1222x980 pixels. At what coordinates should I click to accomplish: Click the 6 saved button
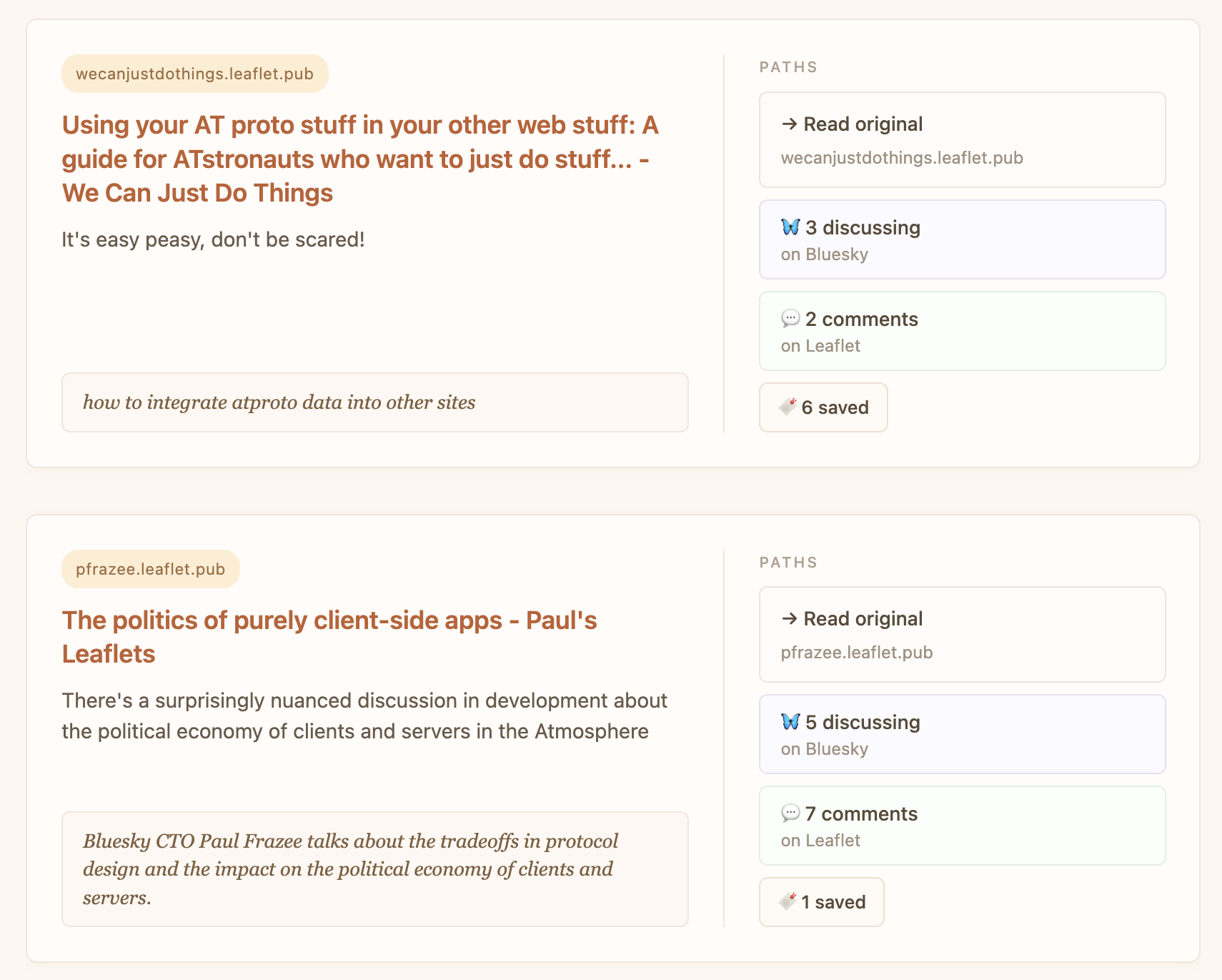pyautogui.click(x=823, y=407)
